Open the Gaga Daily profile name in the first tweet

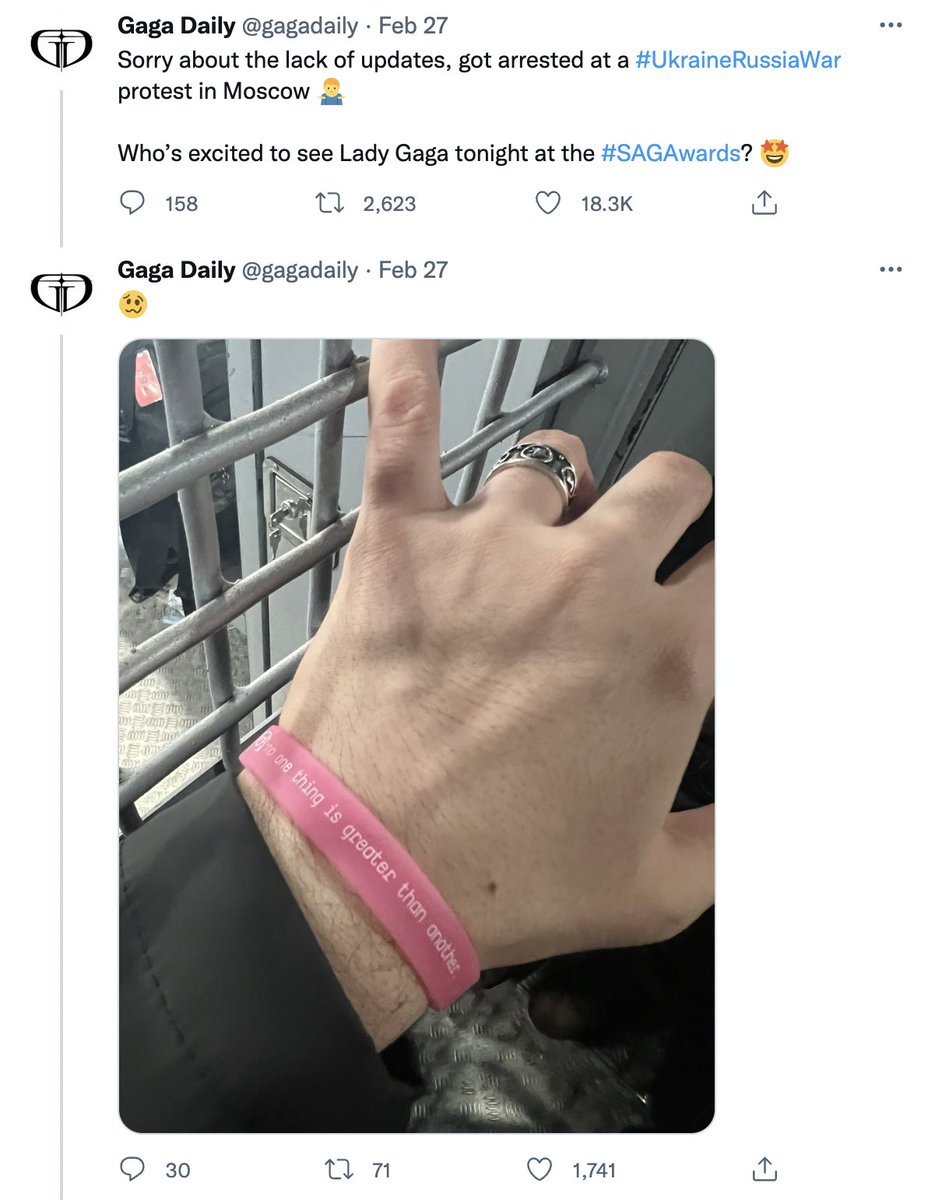pyautogui.click(x=177, y=25)
